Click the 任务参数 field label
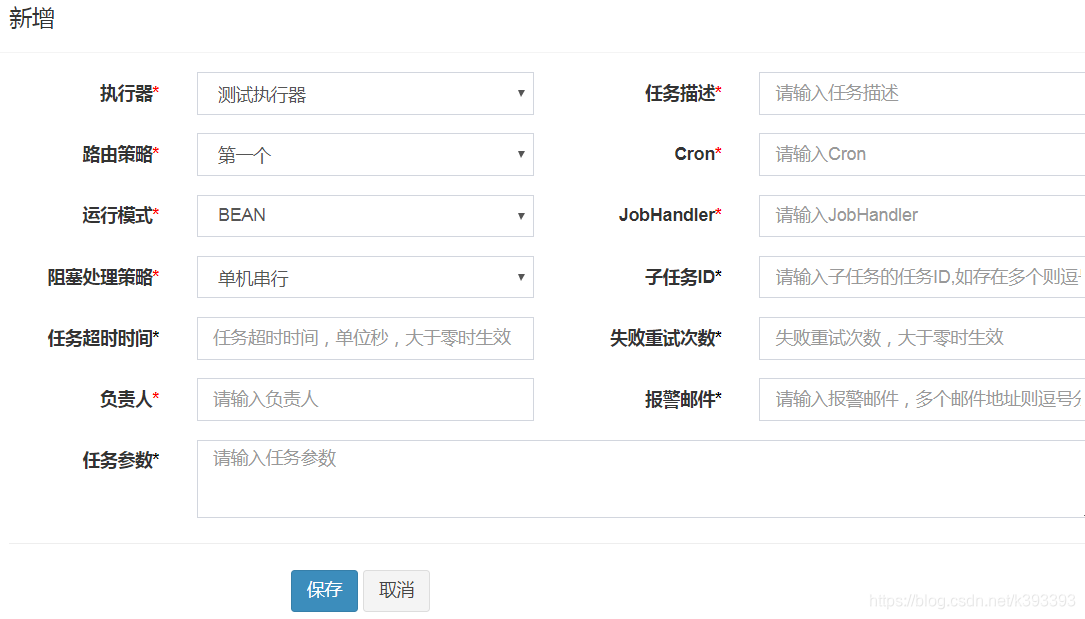Viewport: 1085px width, 619px height. [120, 460]
